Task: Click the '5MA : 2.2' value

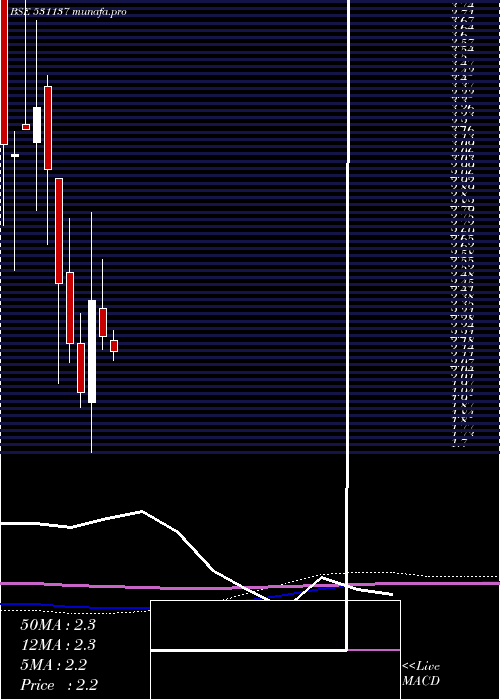Action: [x=54, y=665]
